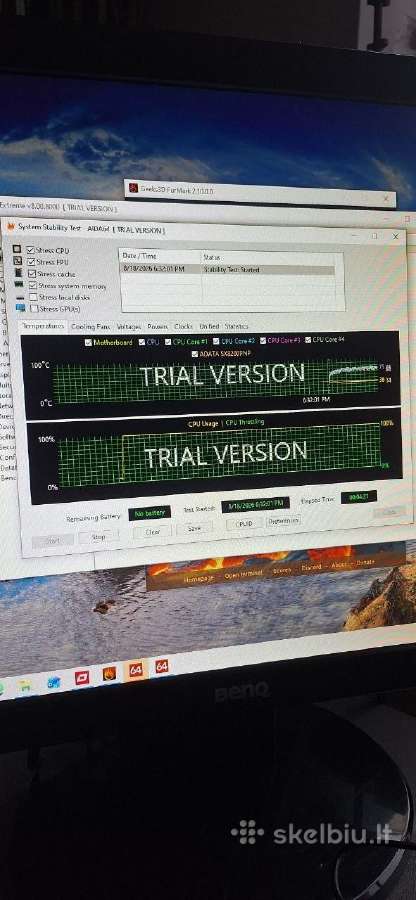Click the flame icon in the System Stability Test title bar
416x900 pixels.
tap(9, 226)
